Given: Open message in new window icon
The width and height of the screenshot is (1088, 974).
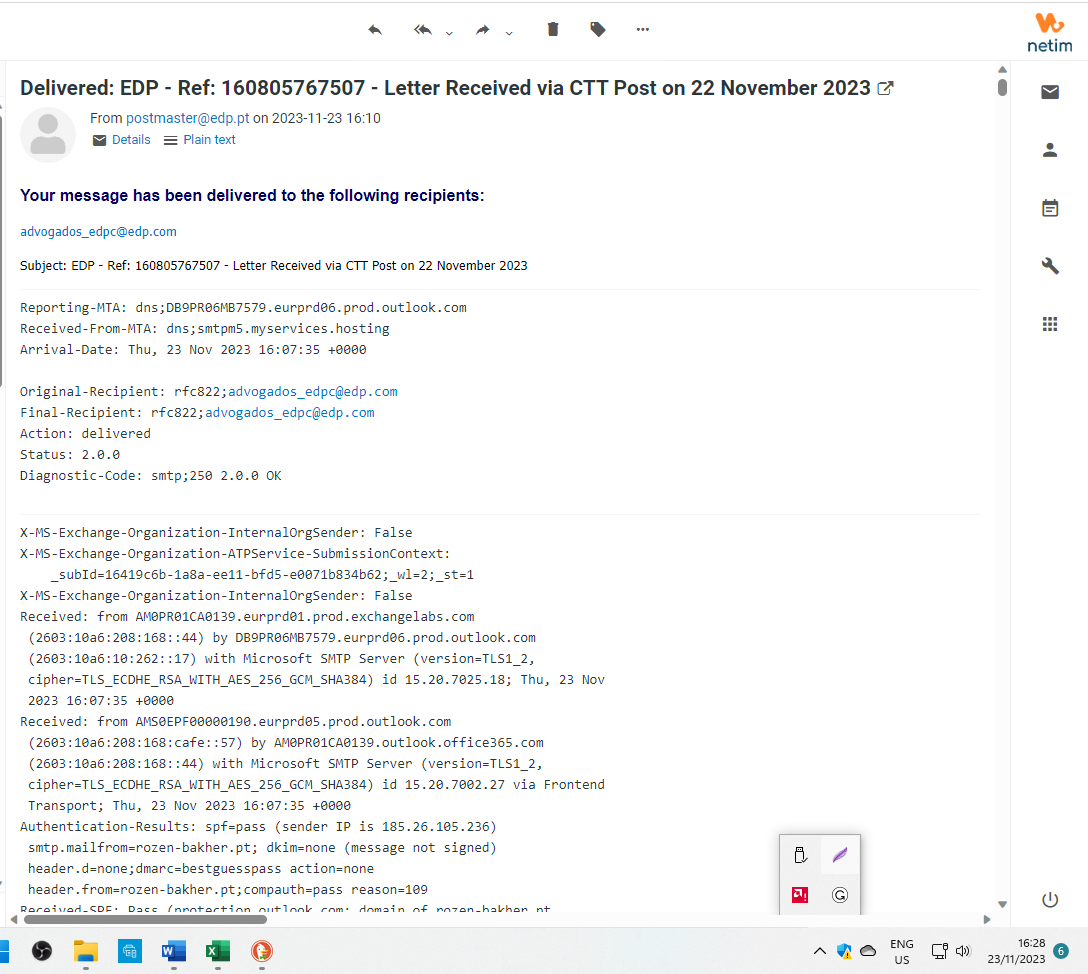Looking at the screenshot, I should pos(885,88).
